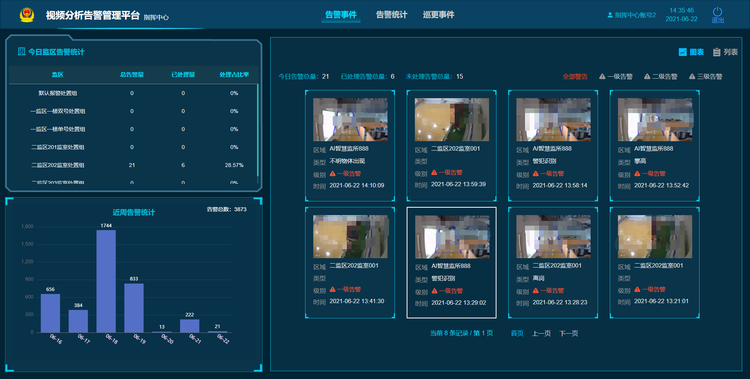
Task: Click the user account icon in header
Action: coord(610,15)
